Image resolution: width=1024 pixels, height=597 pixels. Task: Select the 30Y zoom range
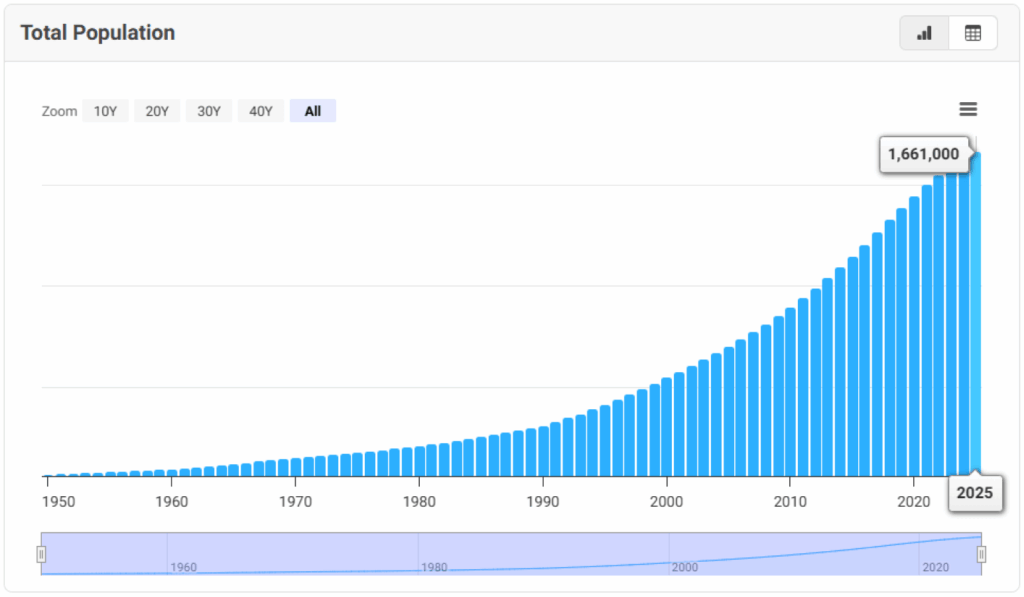208,110
